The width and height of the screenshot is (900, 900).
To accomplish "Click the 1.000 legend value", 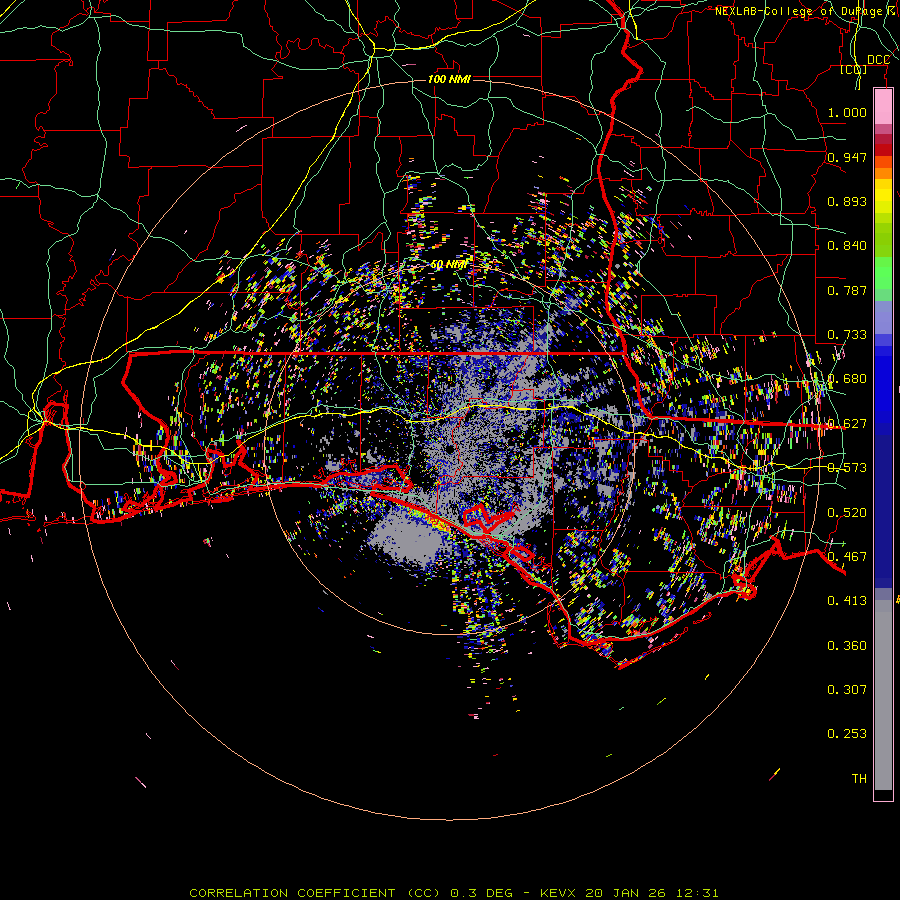I will click(847, 112).
